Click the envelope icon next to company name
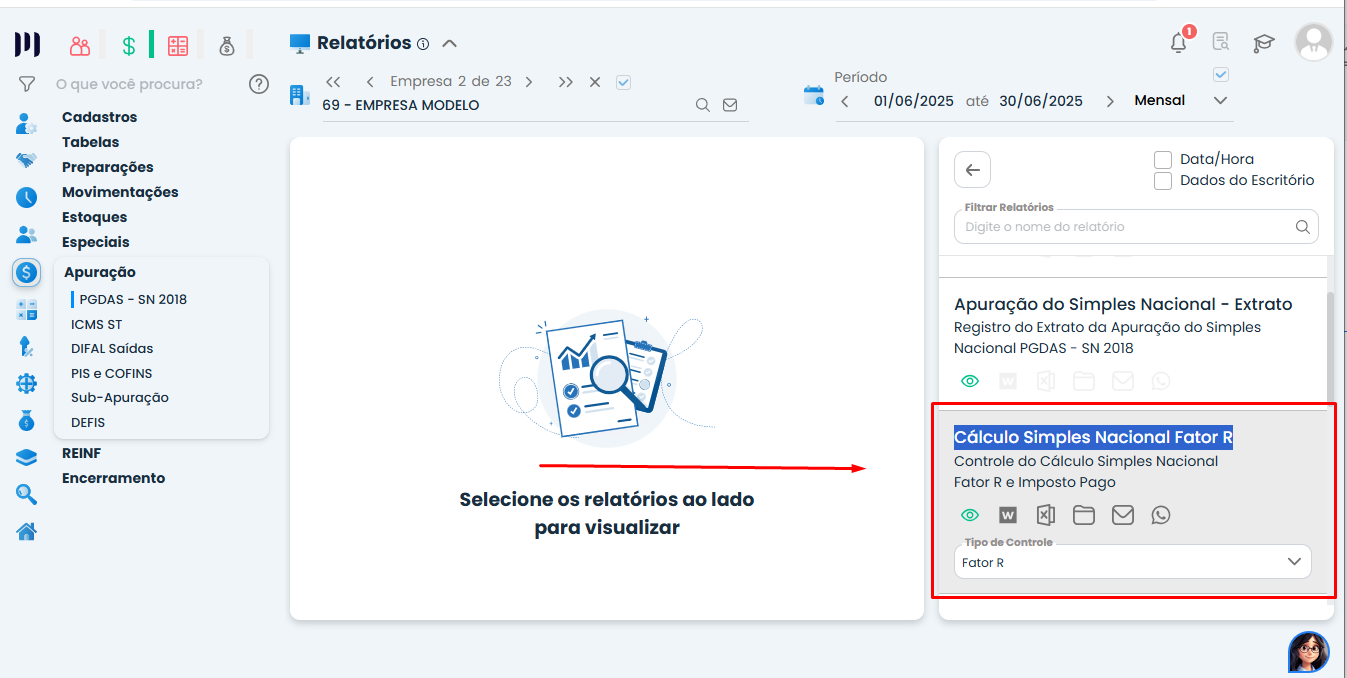 click(730, 105)
